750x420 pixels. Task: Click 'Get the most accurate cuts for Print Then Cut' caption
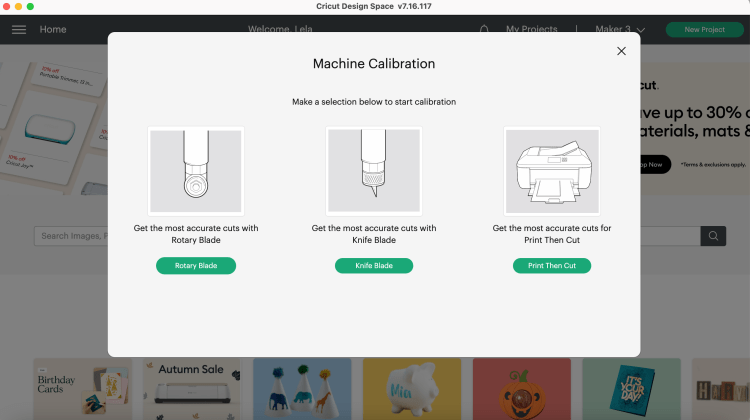[552, 234]
